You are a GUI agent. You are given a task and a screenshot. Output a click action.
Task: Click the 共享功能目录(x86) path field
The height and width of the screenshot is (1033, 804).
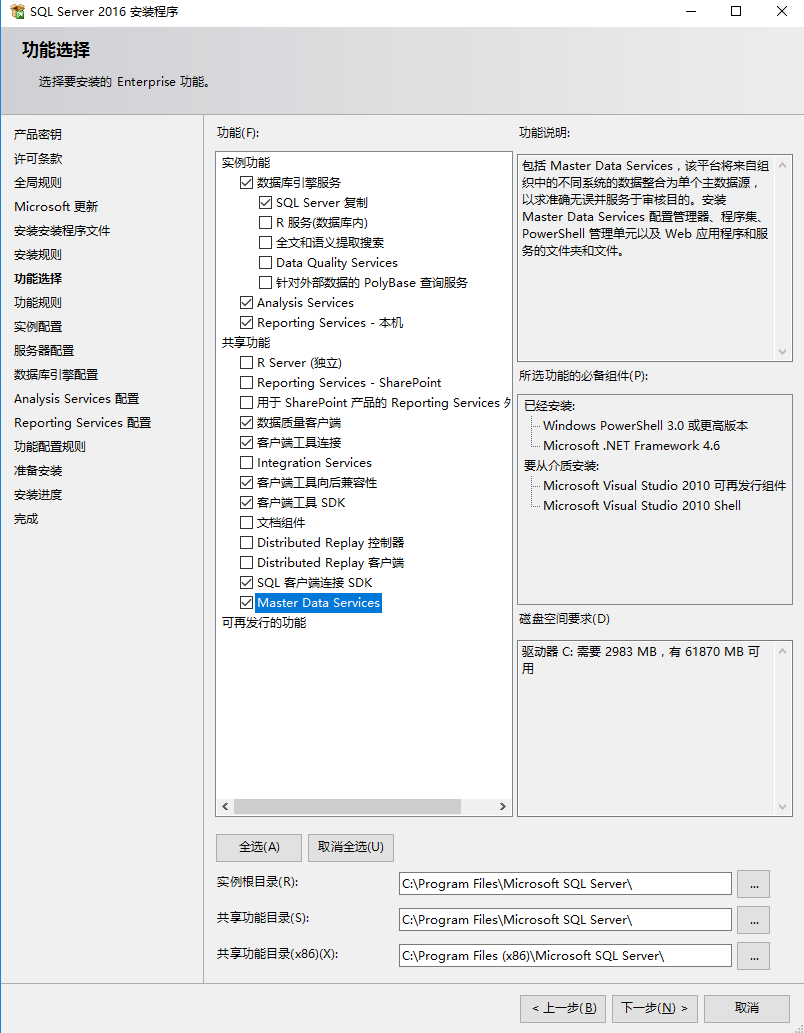pos(565,956)
